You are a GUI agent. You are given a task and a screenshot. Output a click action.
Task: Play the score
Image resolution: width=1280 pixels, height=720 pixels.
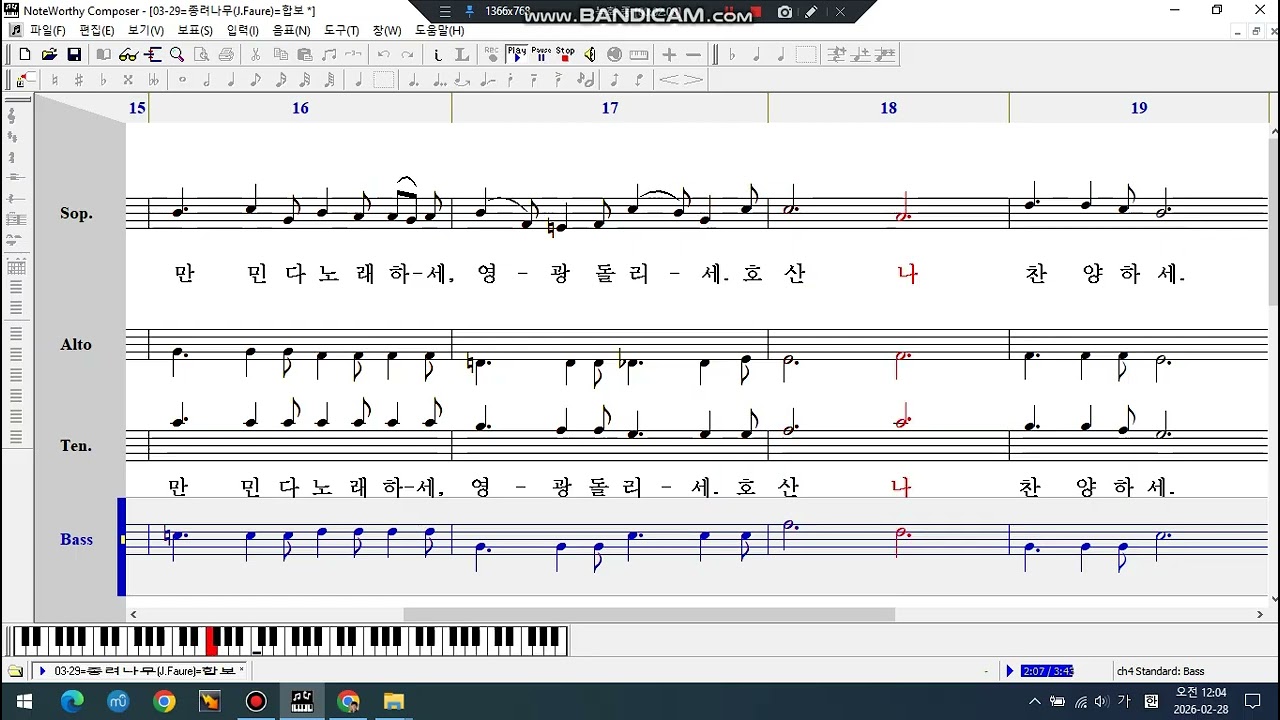[x=516, y=54]
